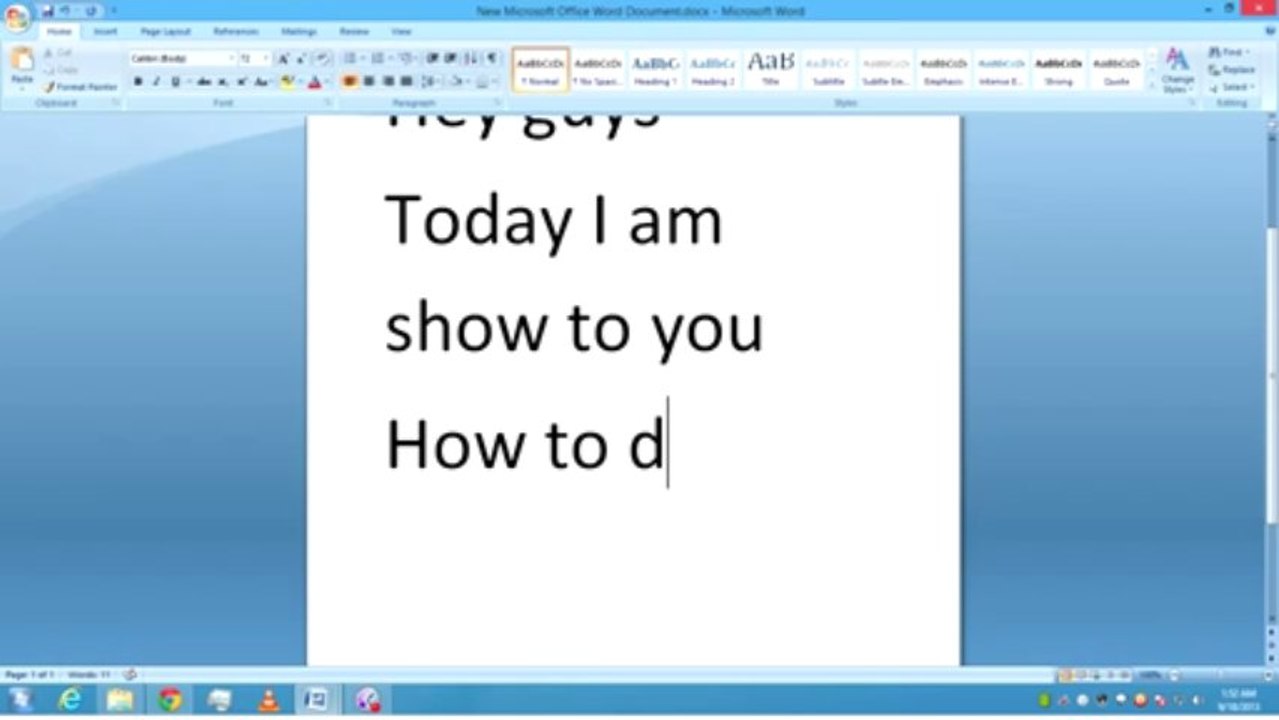Switch to the Mailings tab
The image size is (1279, 720).
click(299, 32)
